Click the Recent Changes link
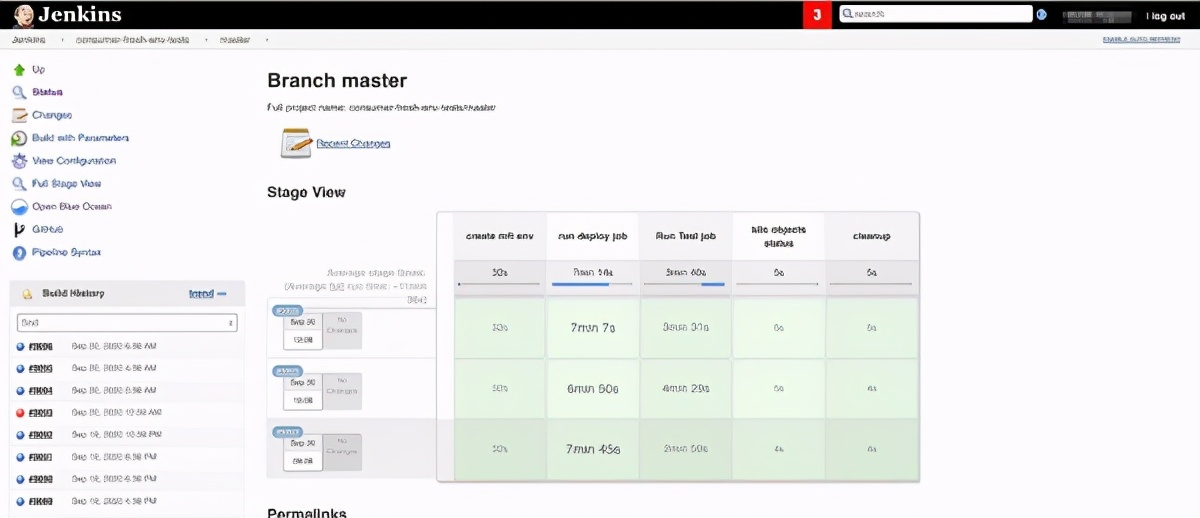The width and height of the screenshot is (1200, 518). click(353, 144)
